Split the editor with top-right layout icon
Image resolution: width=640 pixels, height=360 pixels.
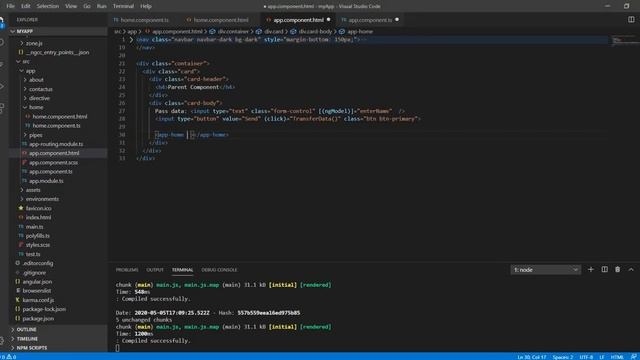[x=631, y=20]
